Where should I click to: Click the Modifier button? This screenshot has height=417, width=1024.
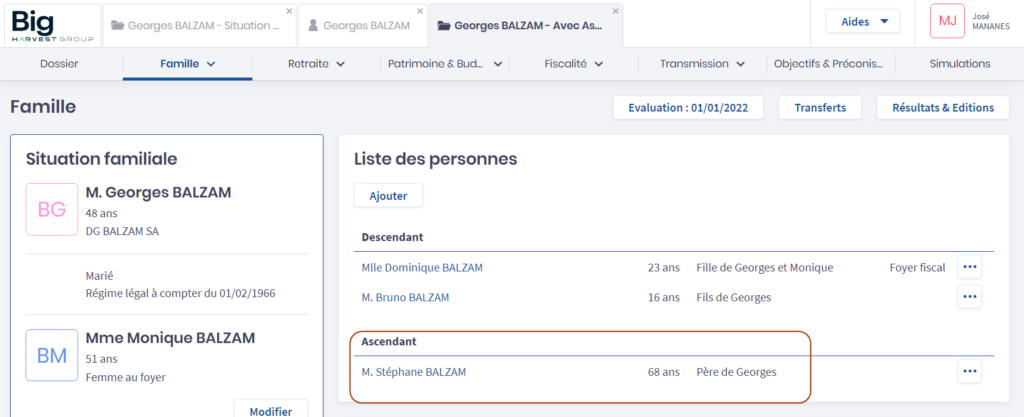pos(270,410)
